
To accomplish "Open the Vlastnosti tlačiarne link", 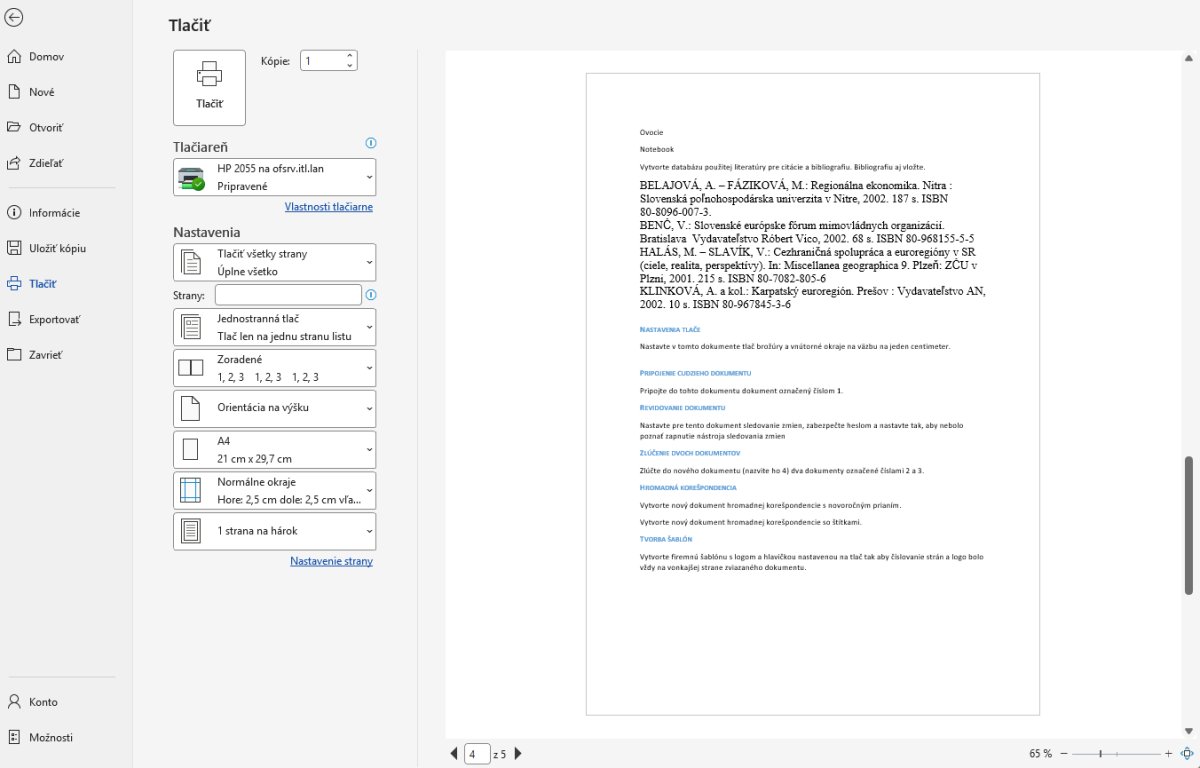I will (x=328, y=207).
